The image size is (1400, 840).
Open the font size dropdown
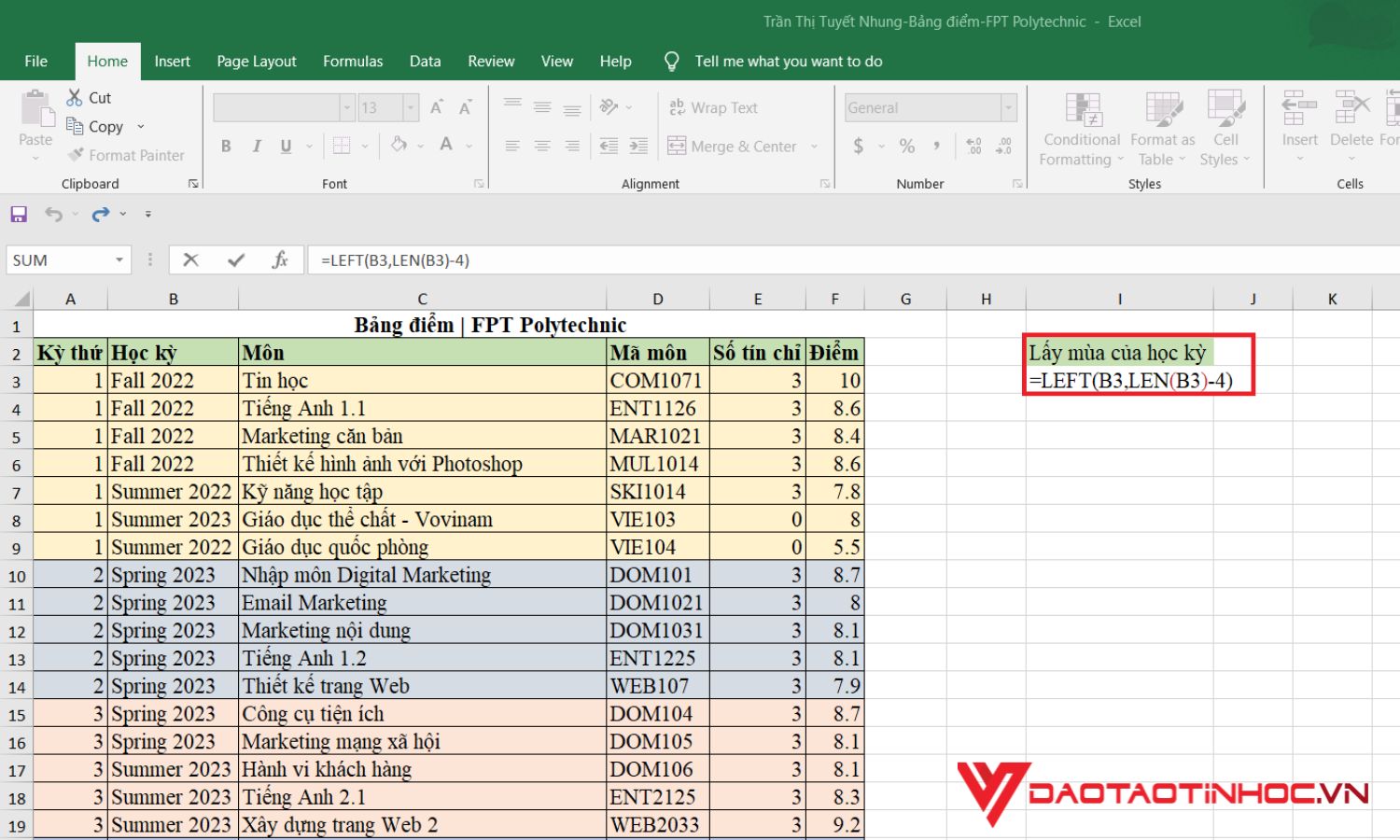411,107
